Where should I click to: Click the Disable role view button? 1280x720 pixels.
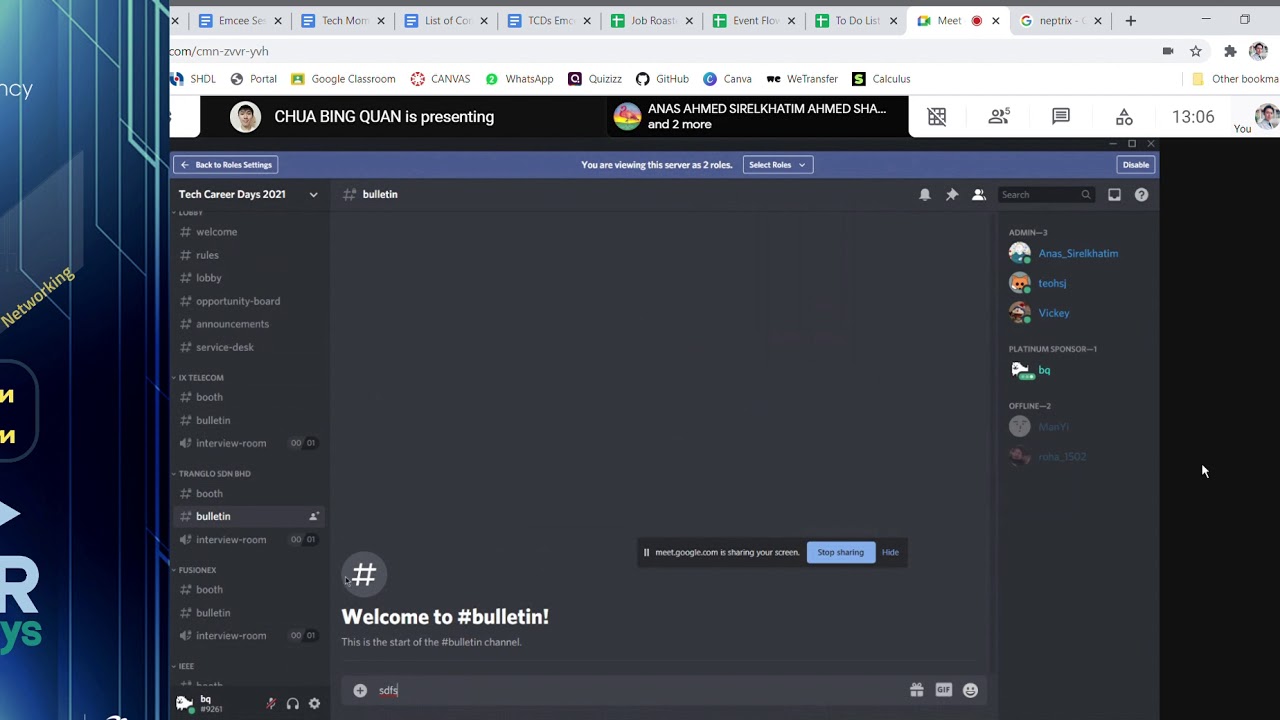[x=1136, y=165]
